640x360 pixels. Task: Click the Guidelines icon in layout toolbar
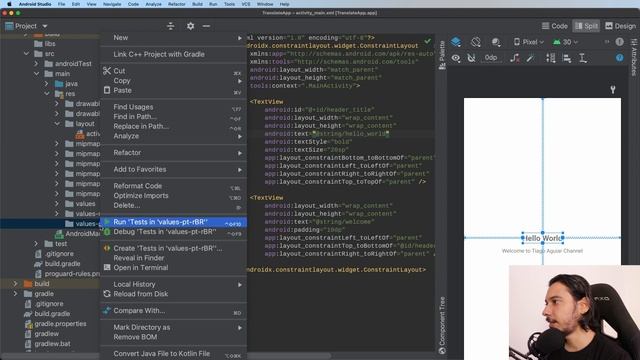pos(582,58)
